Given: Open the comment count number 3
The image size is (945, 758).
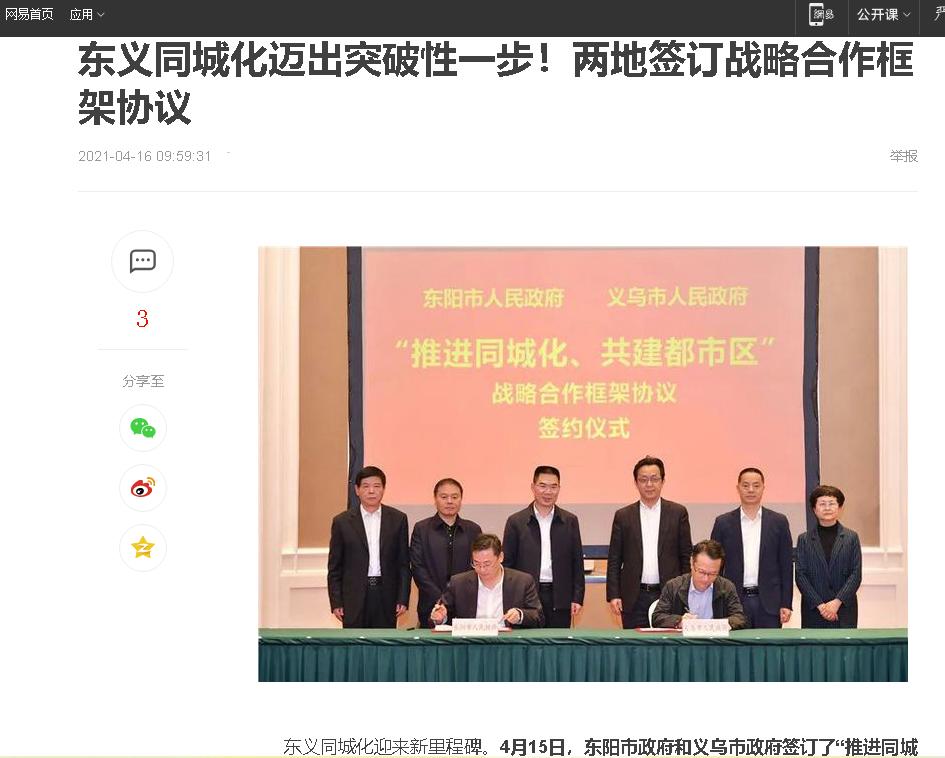Looking at the screenshot, I should (x=142, y=319).
